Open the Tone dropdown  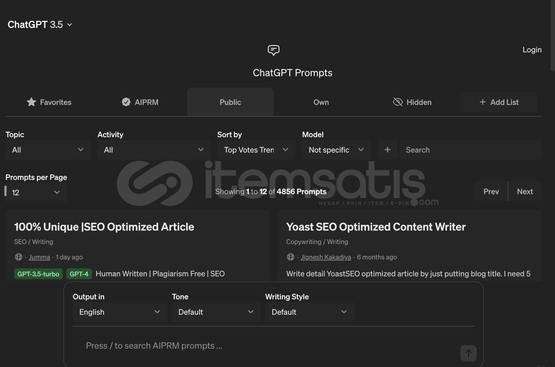click(x=216, y=312)
